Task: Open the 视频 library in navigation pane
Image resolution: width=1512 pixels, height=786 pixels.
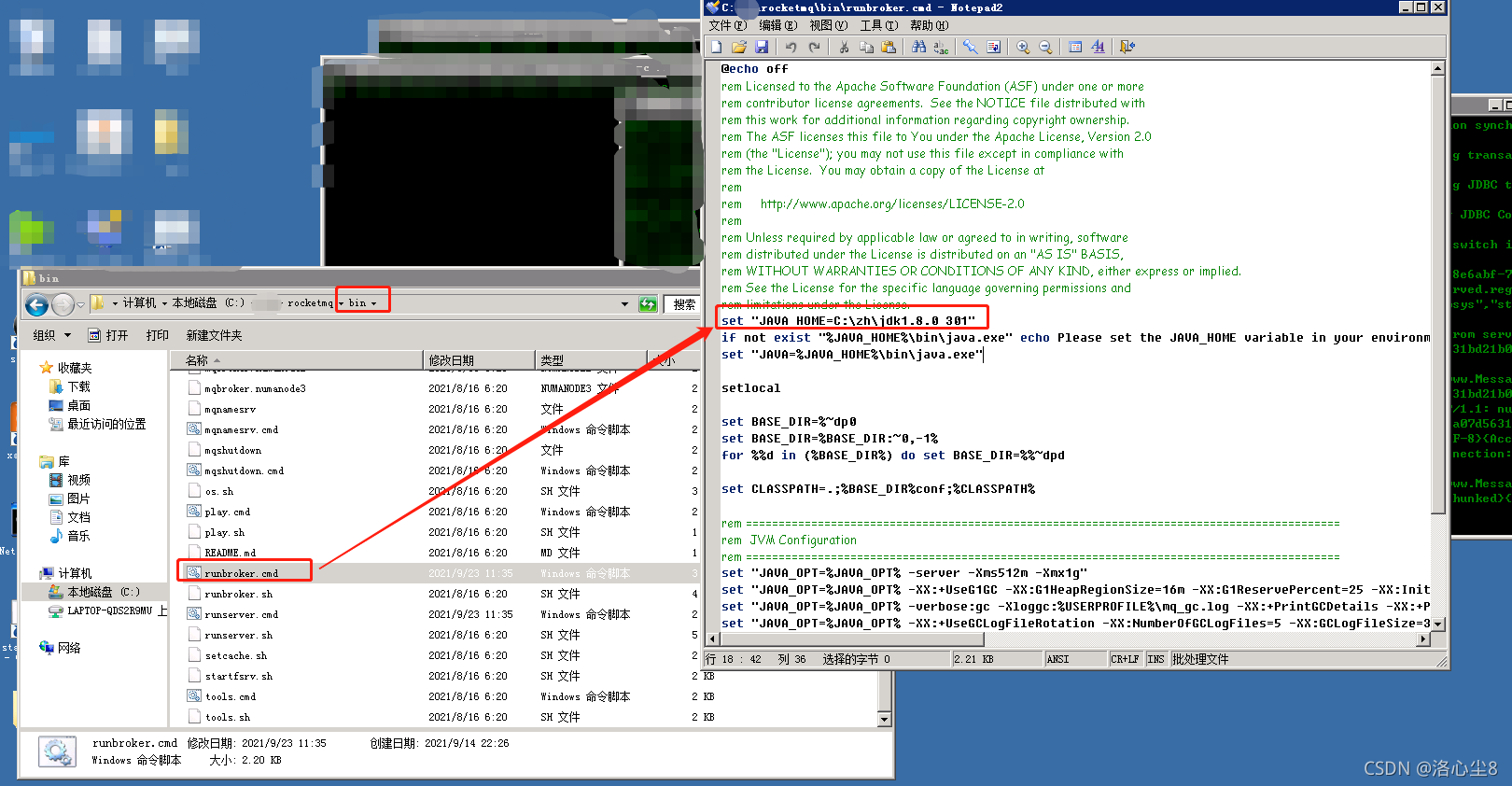Action: (78, 480)
